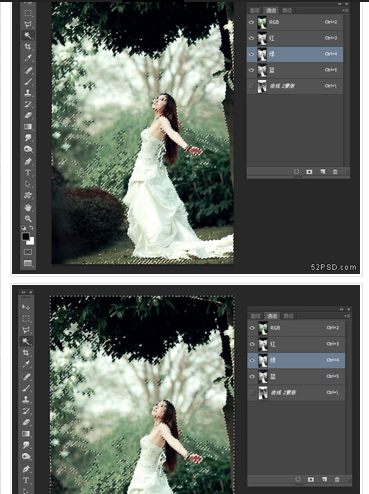369x494 pixels.
Task: Show the 曲线 2蒙版 channel in the lower panel
Action: (252, 393)
